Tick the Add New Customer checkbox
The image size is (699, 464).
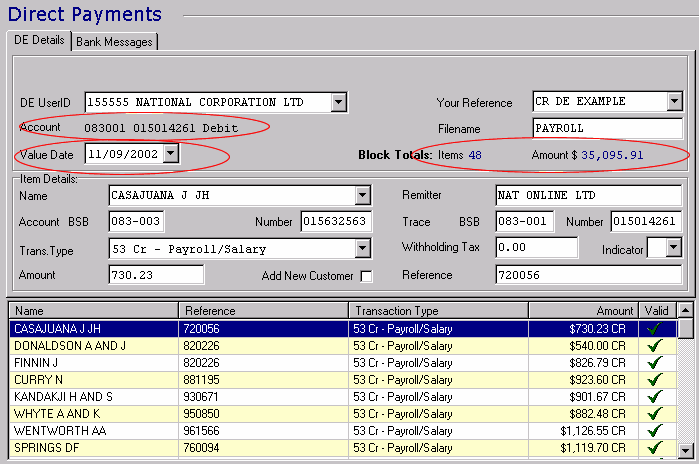click(x=366, y=276)
